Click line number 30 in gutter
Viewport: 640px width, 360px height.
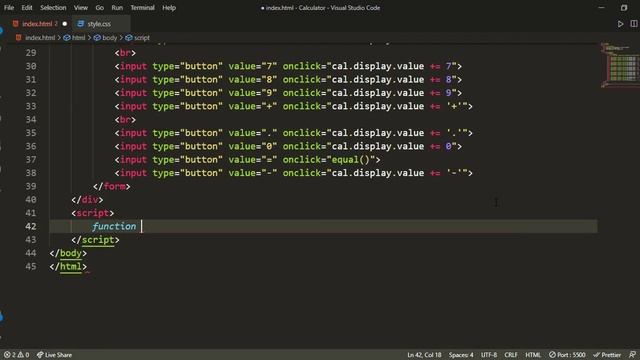(x=31, y=66)
